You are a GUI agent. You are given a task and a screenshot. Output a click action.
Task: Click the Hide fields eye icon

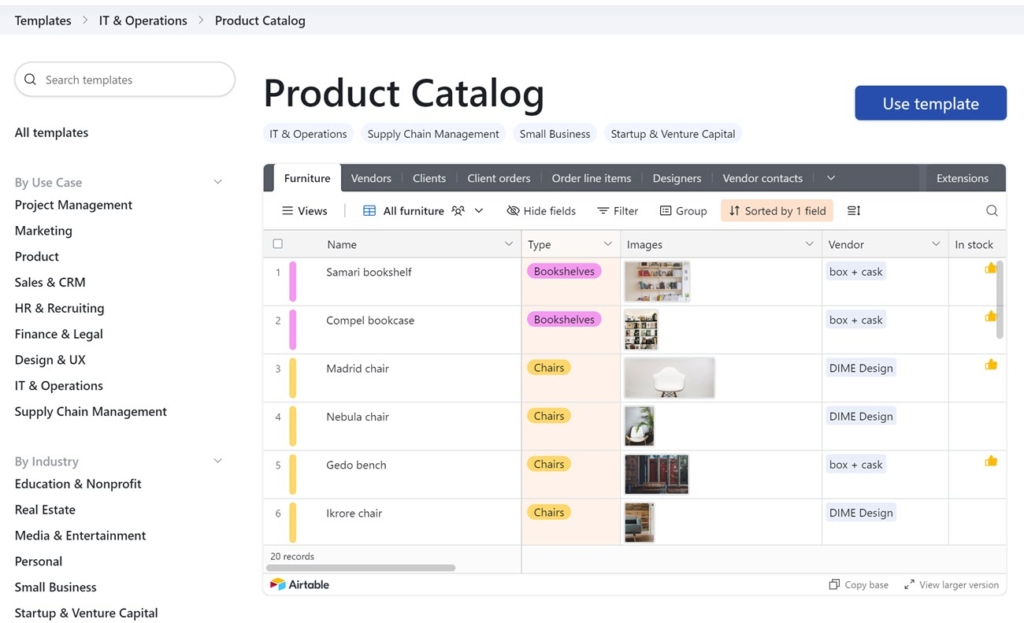513,211
